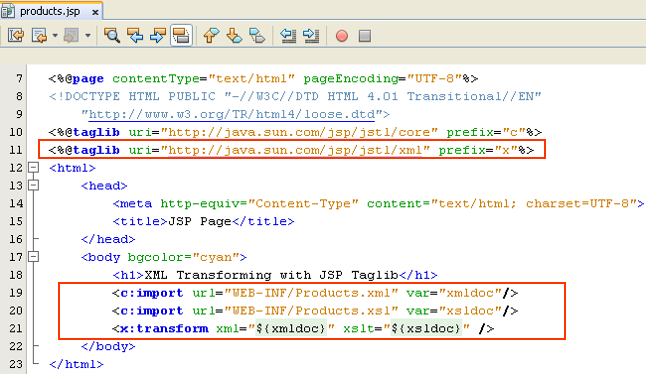The image size is (646, 374).
Task: Click the Last Edit toolbar icon
Action: coord(16,36)
